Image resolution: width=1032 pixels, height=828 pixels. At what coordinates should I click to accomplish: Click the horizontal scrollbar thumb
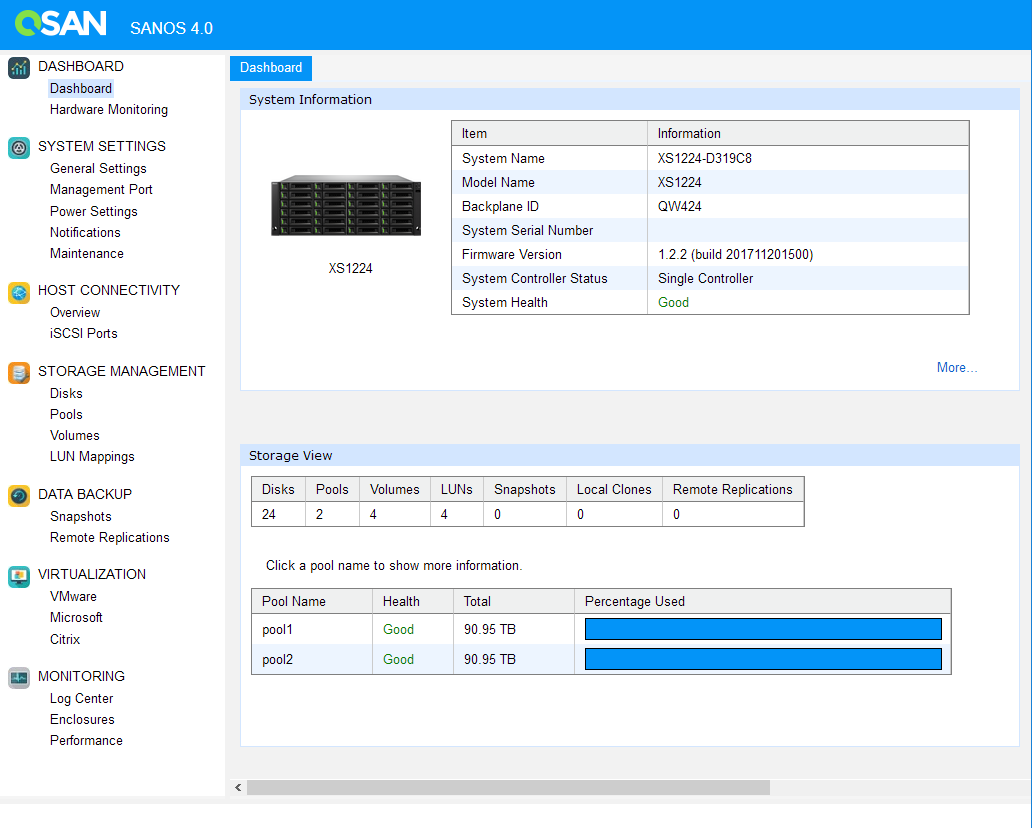point(508,787)
